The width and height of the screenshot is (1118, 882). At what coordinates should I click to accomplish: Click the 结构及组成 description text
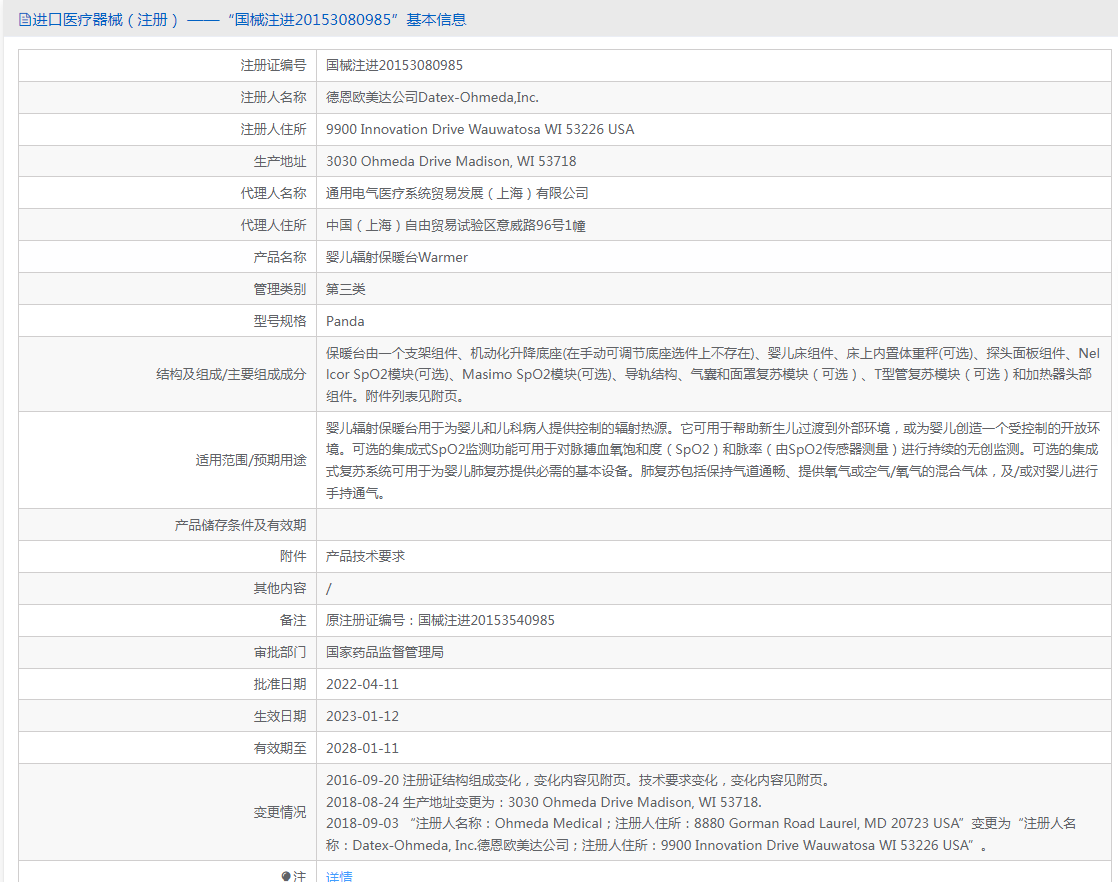[713, 374]
